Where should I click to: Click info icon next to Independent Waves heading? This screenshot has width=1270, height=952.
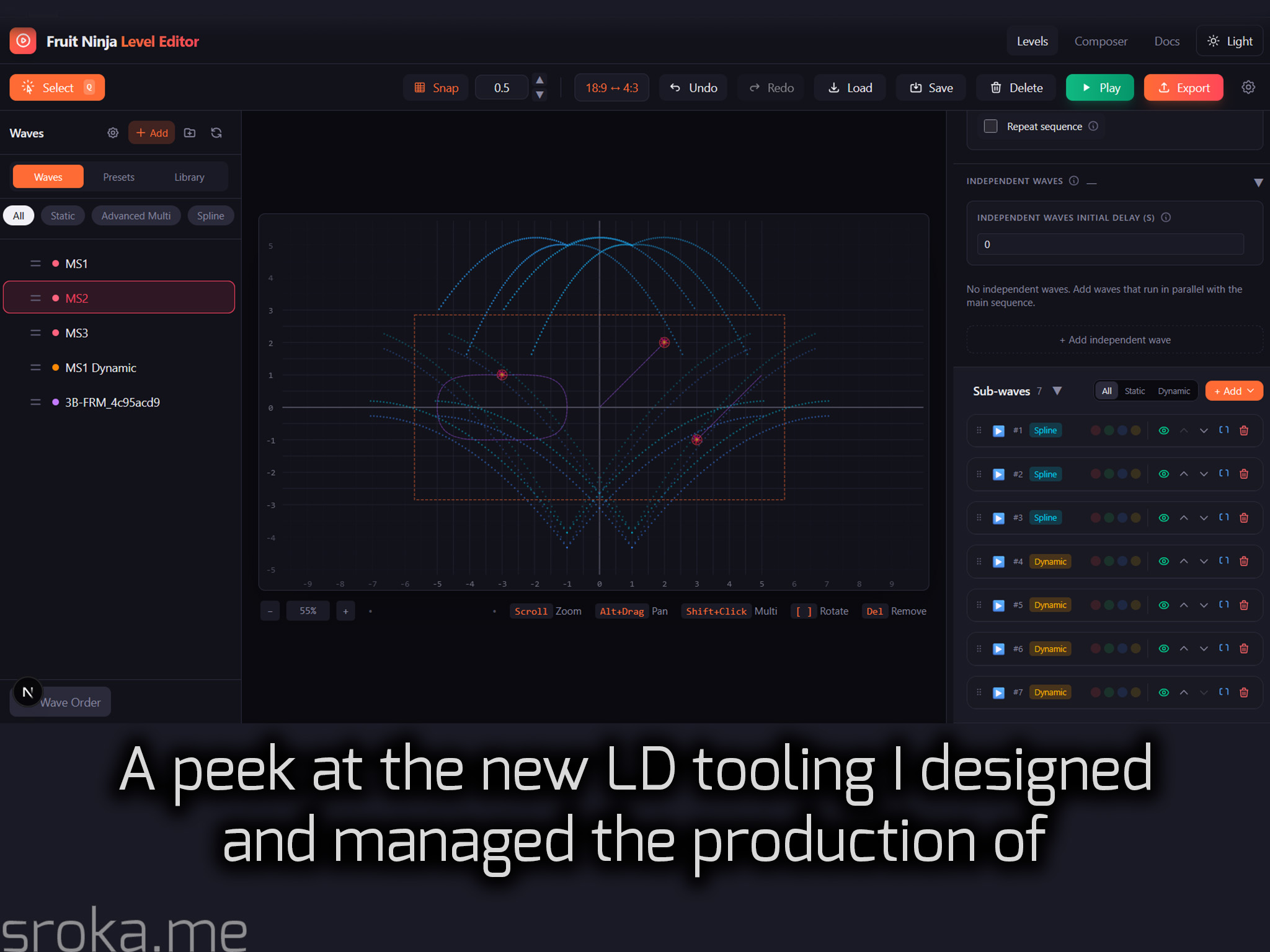pyautogui.click(x=1074, y=181)
